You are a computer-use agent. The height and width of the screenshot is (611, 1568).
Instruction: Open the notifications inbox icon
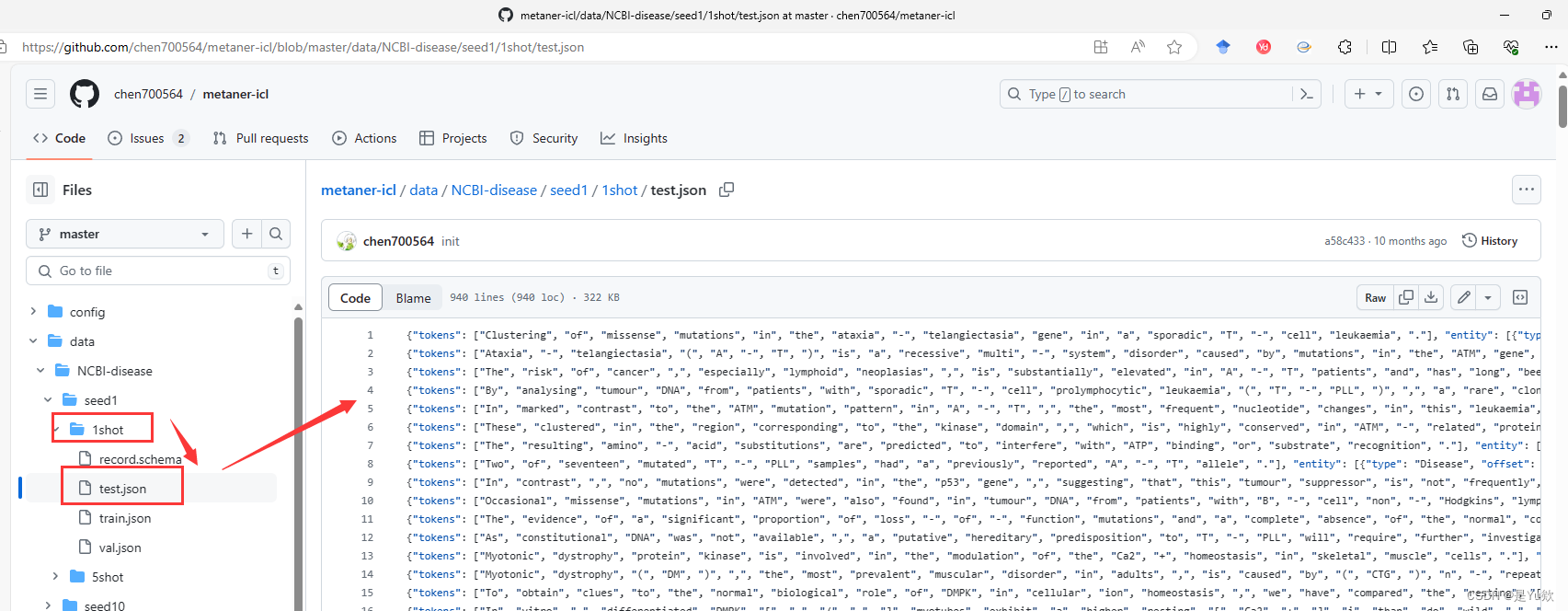click(x=1490, y=94)
